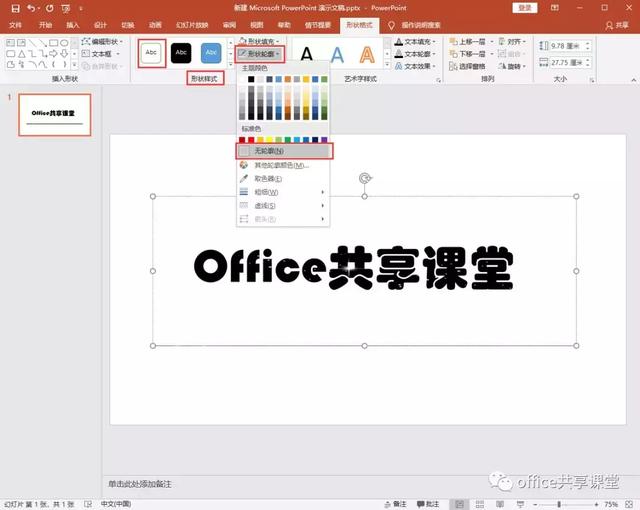Choose the blue A WordArt style
Screen dimensions: 640x510
[x=337, y=54]
